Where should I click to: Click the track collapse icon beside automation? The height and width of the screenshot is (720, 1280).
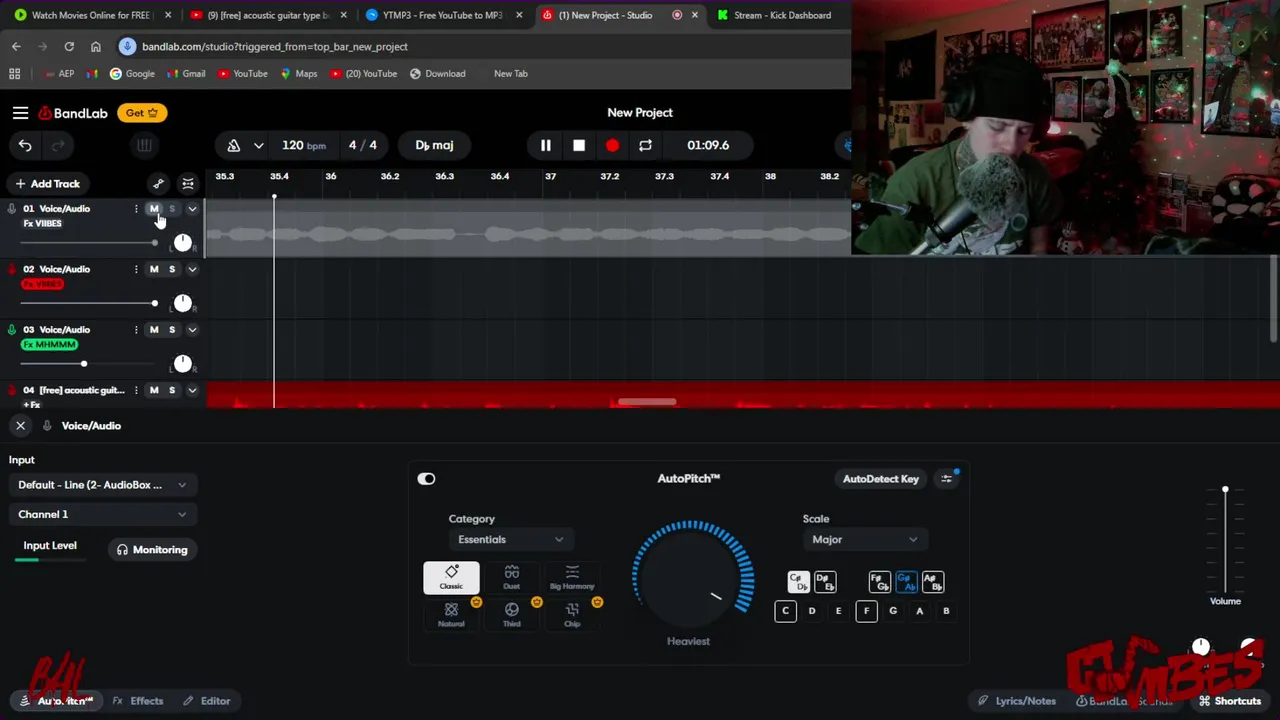(x=188, y=184)
